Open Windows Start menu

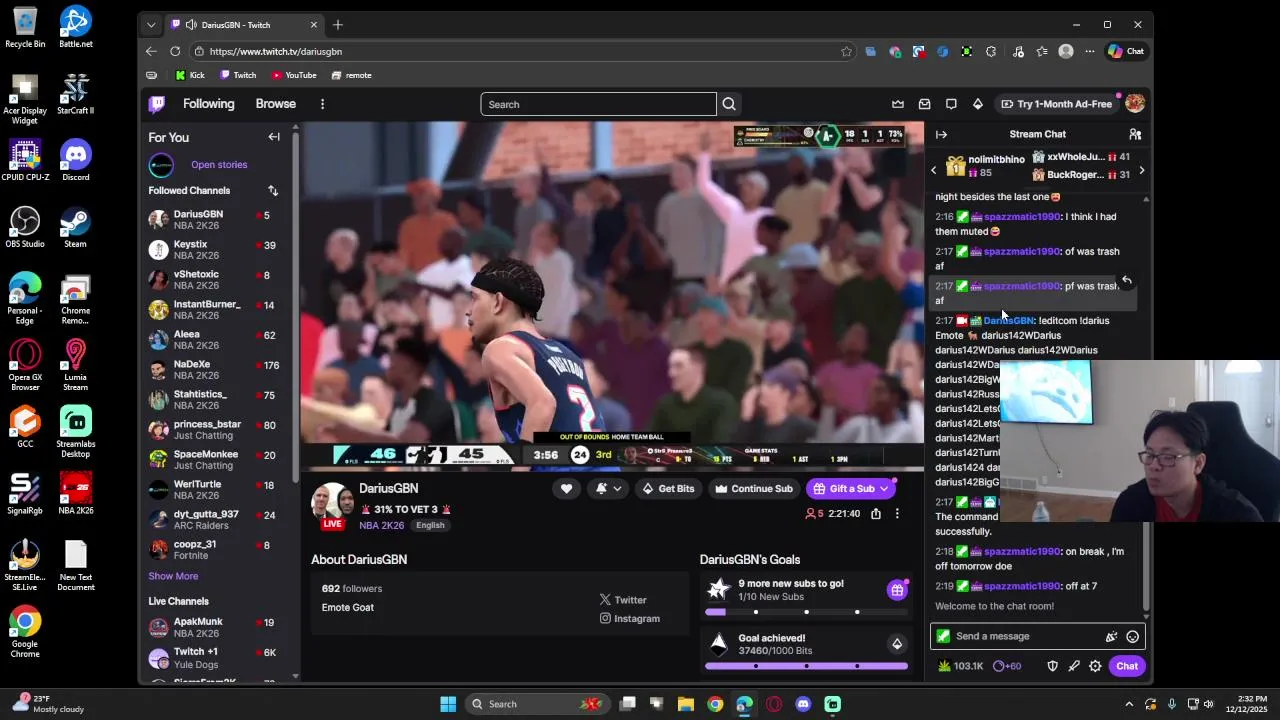point(448,704)
